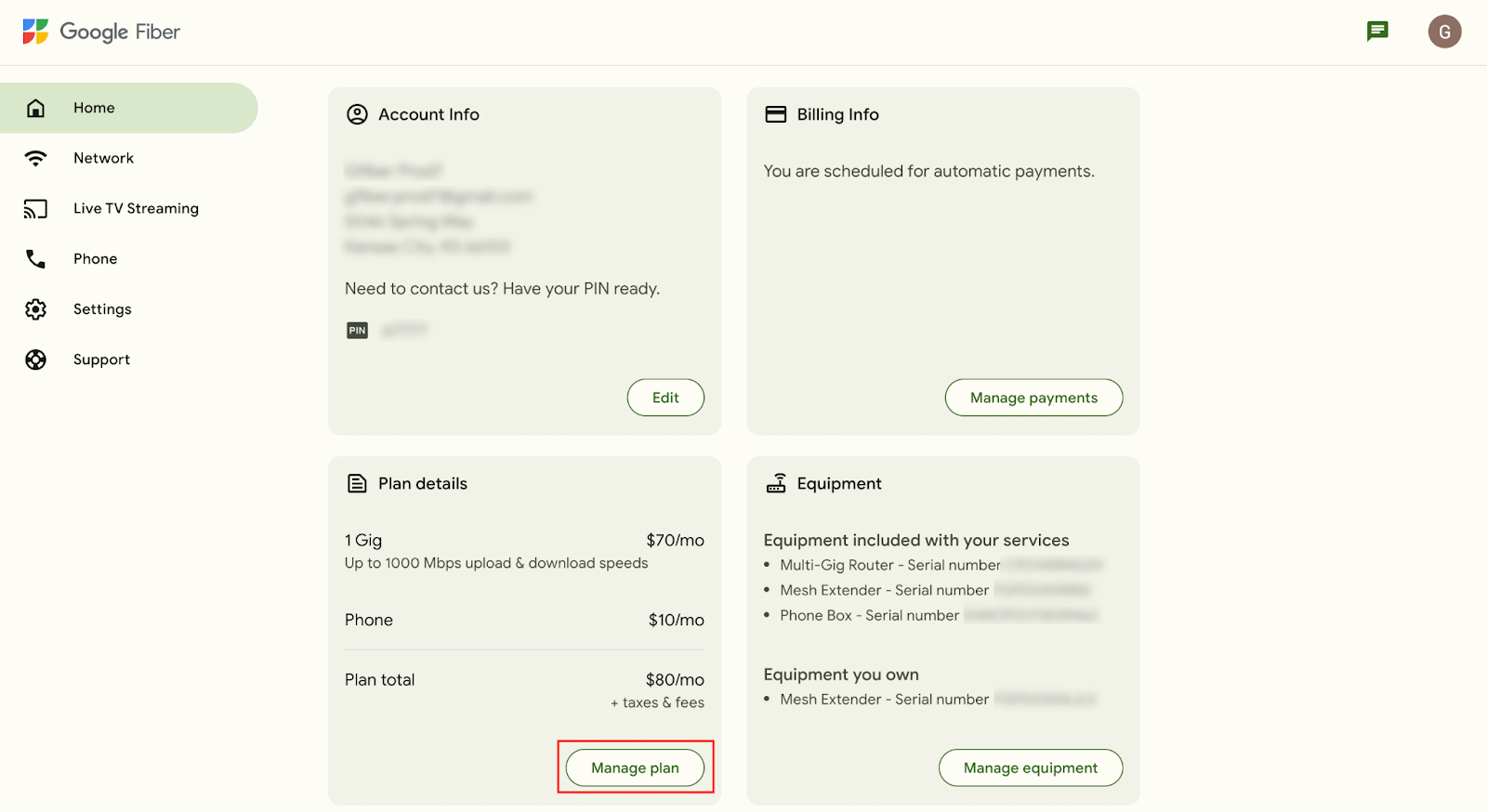The width and height of the screenshot is (1487, 812).
Task: Click the Settings gear icon
Action: (x=35, y=309)
